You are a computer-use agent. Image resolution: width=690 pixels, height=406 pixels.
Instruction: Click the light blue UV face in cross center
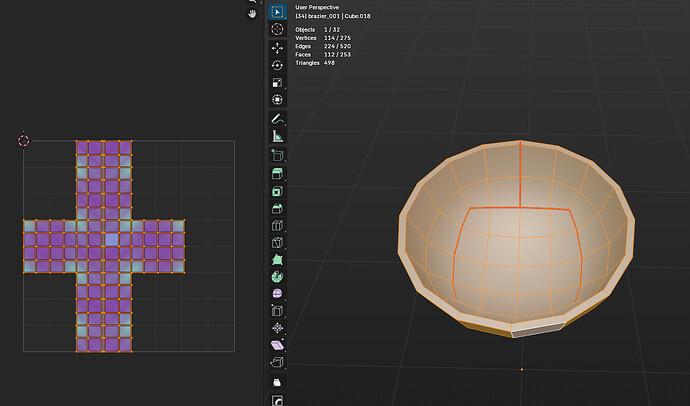pyautogui.click(x=112, y=240)
